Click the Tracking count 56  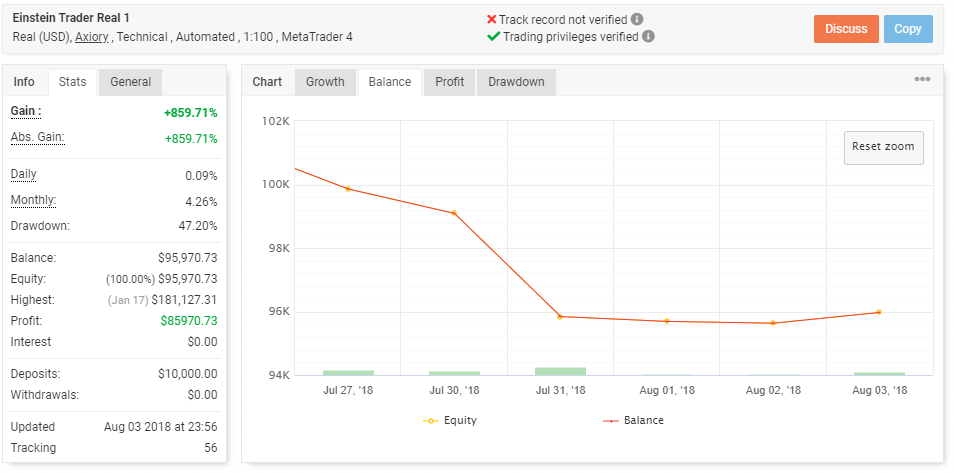[211, 447]
